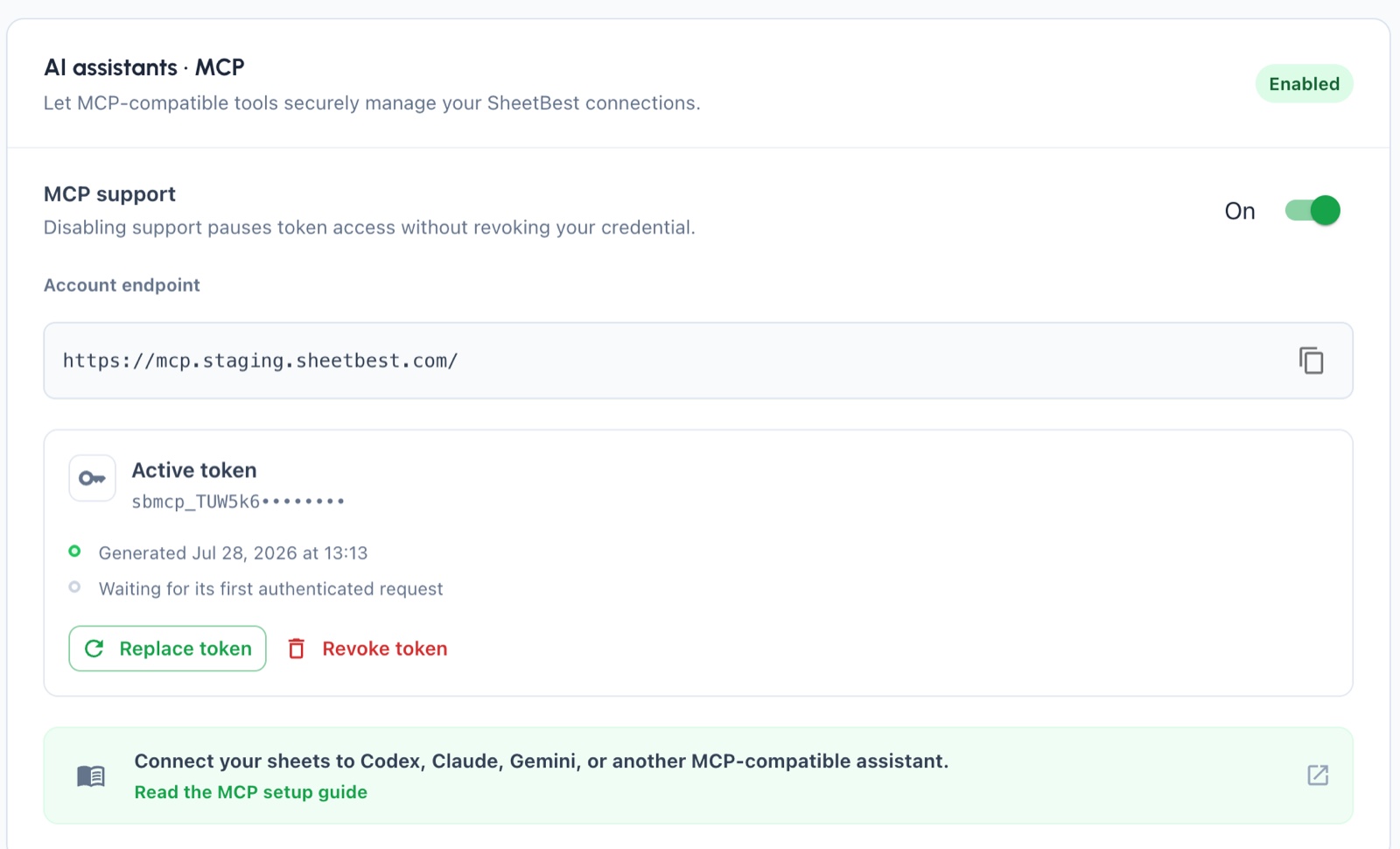Select the endpoint URL field

(x=698, y=361)
